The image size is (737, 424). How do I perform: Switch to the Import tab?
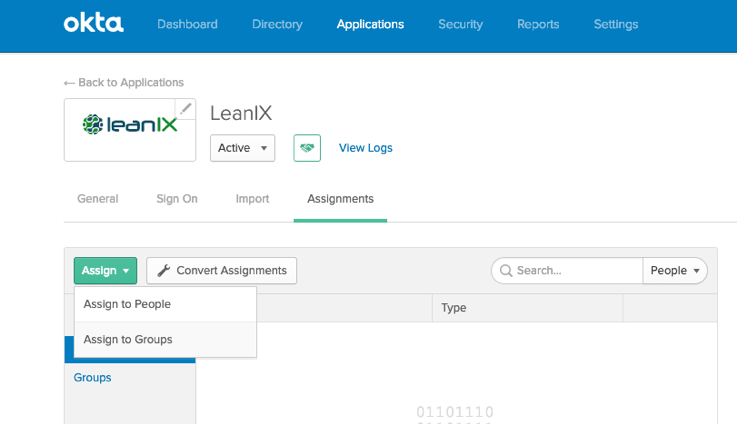pos(252,199)
